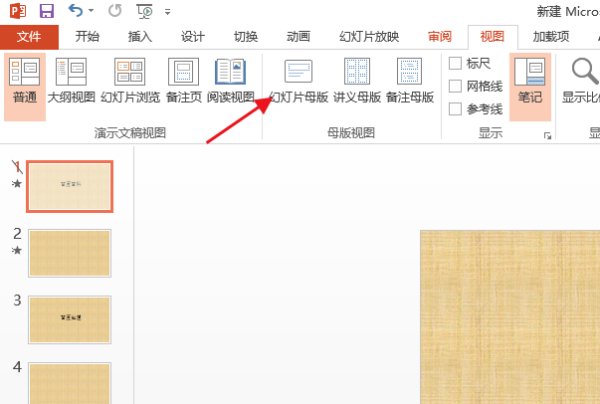
Task: Undo the last action
Action: coord(75,10)
